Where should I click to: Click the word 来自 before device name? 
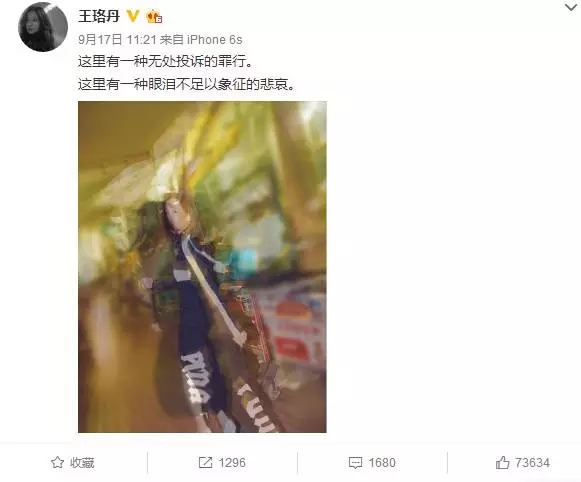coord(172,39)
